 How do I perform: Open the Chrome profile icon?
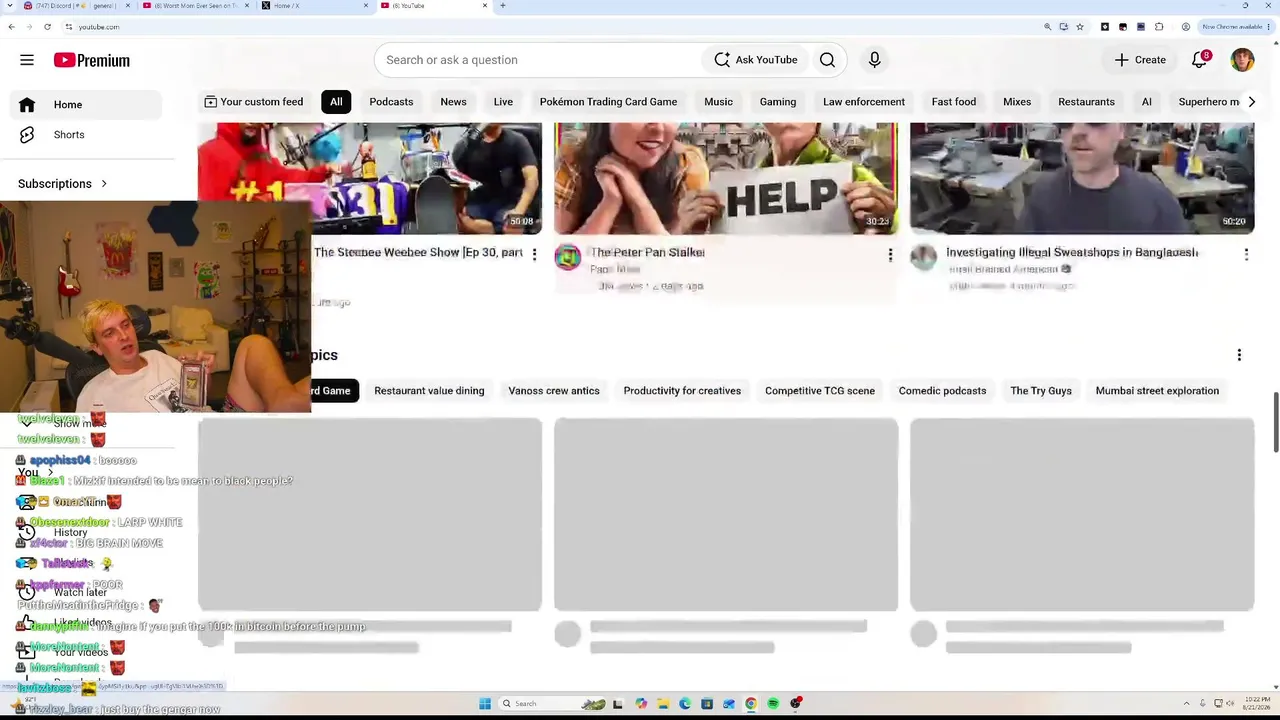pos(1186,27)
